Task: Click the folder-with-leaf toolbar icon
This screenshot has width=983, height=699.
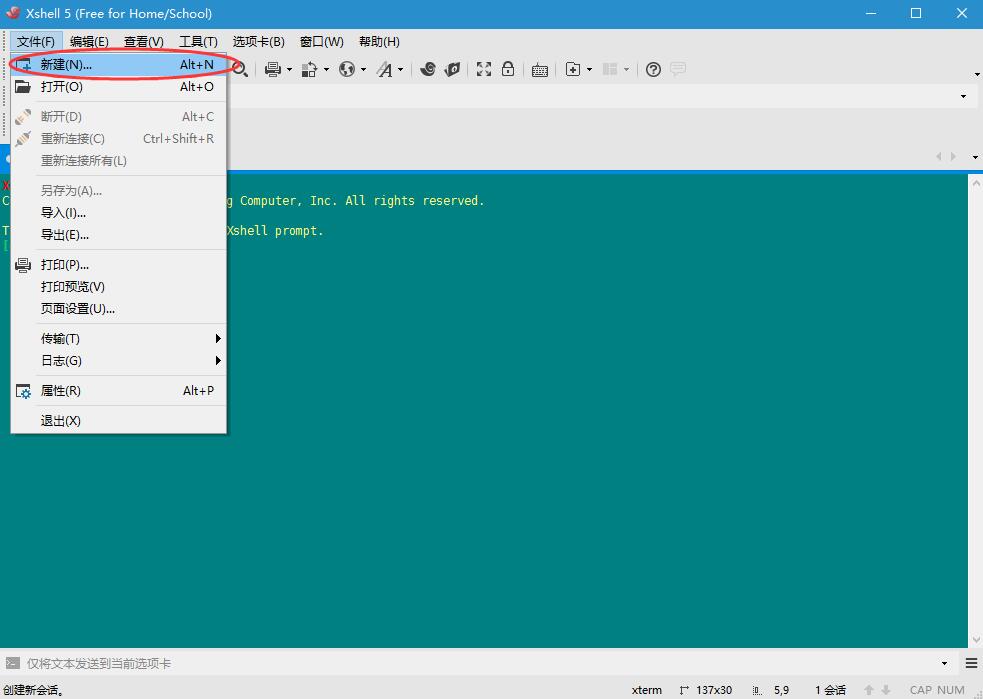Action: tap(453, 69)
